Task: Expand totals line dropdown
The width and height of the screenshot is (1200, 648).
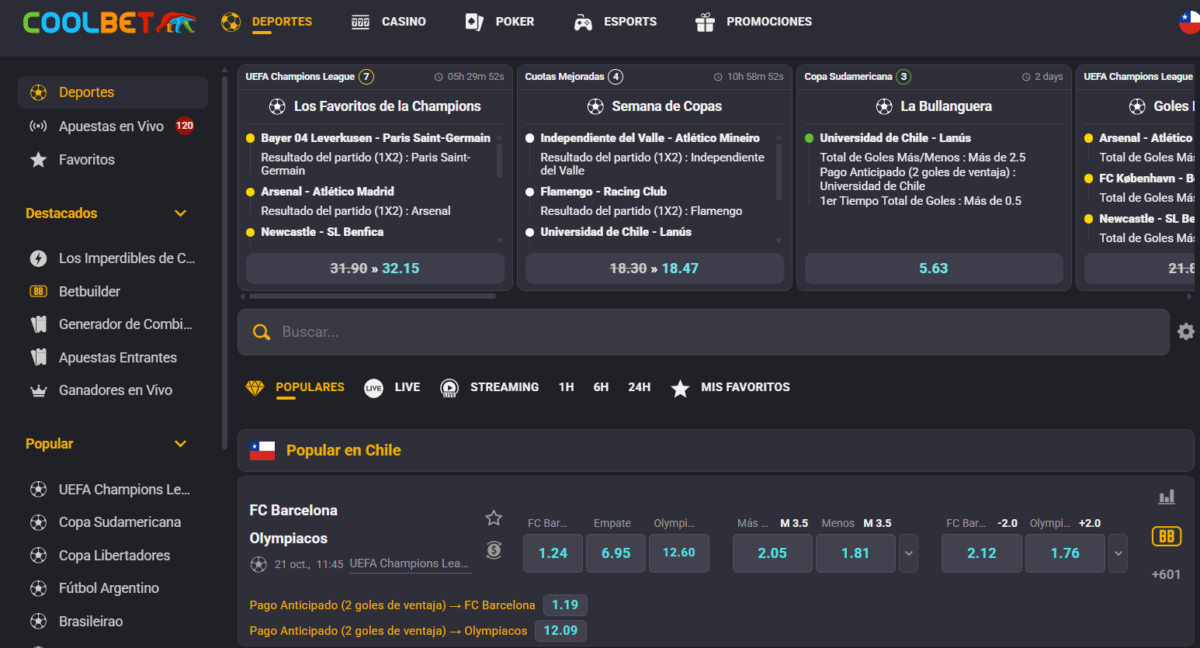Action: (x=908, y=553)
